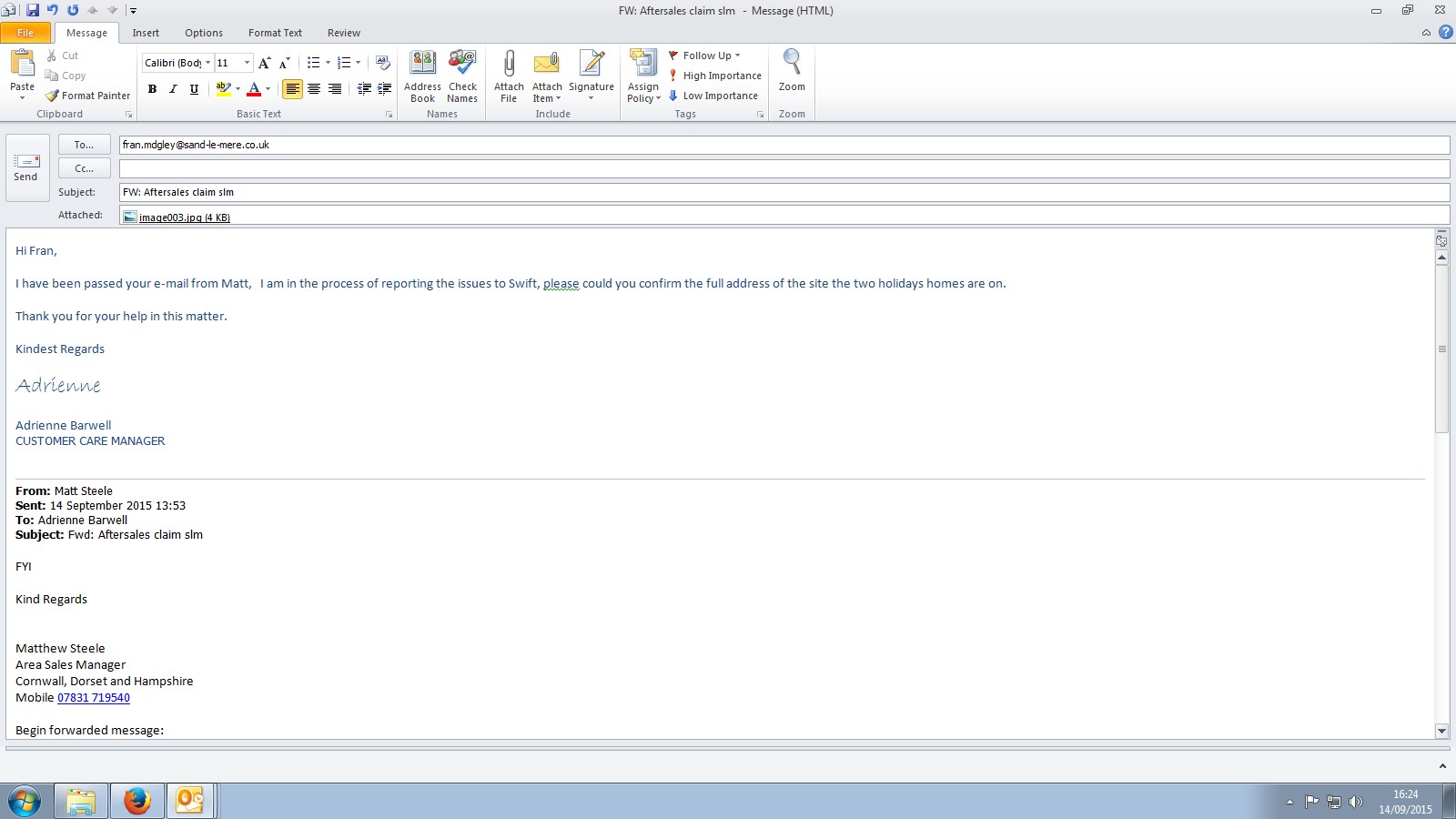Click the mobile number 07831 719540 link

[x=94, y=698]
